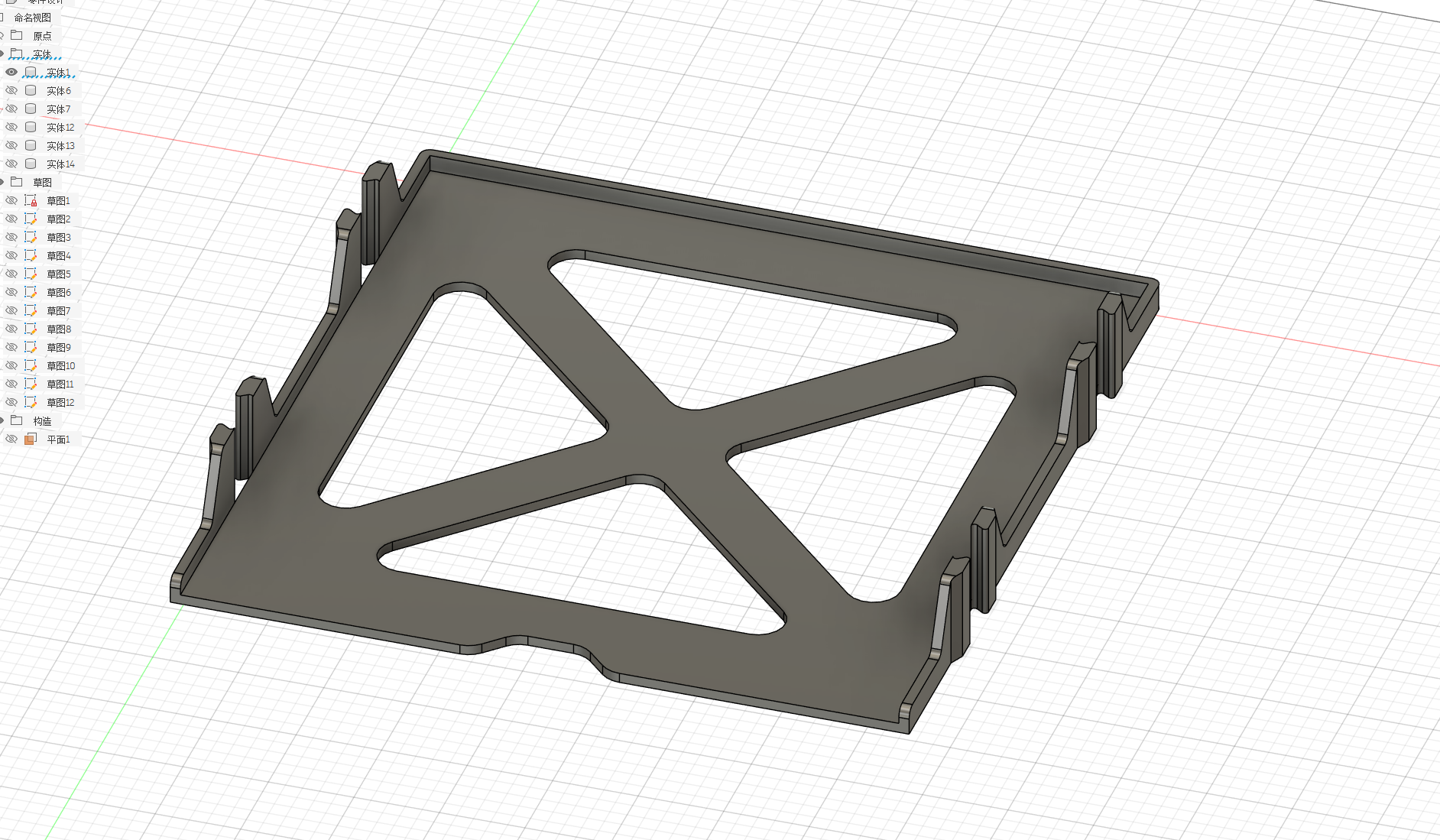Click the sketch icon of 草图11
This screenshot has width=1440, height=840.
[31, 384]
